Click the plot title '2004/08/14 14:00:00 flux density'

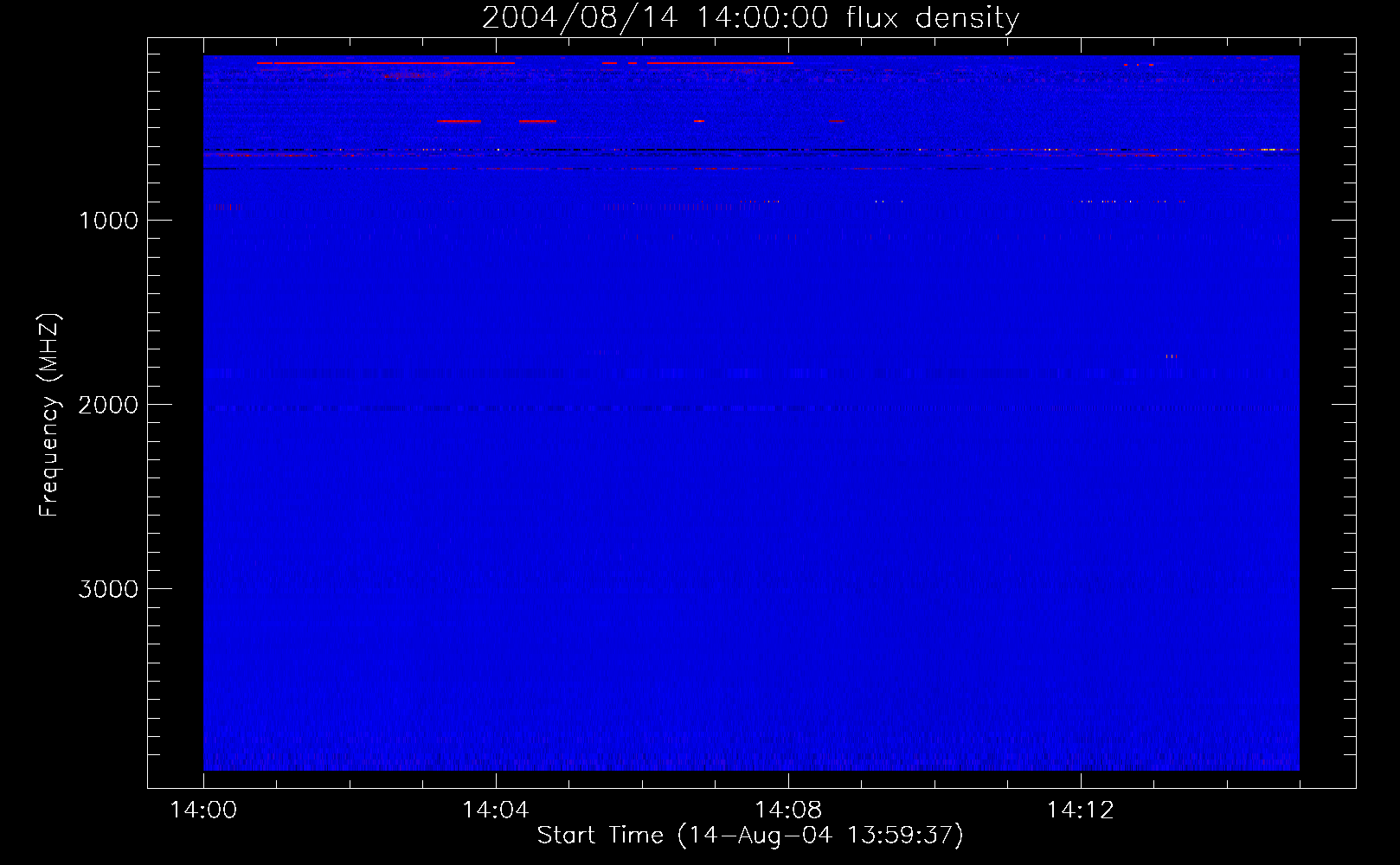[750, 17]
